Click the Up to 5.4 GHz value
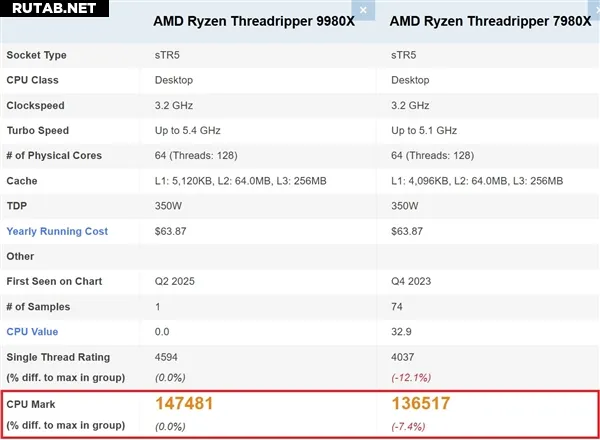This screenshot has height=440, width=600. pos(188,130)
